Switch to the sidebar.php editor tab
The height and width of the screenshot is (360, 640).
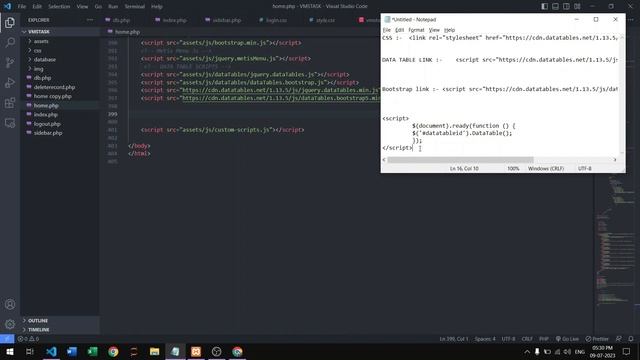pos(227,20)
